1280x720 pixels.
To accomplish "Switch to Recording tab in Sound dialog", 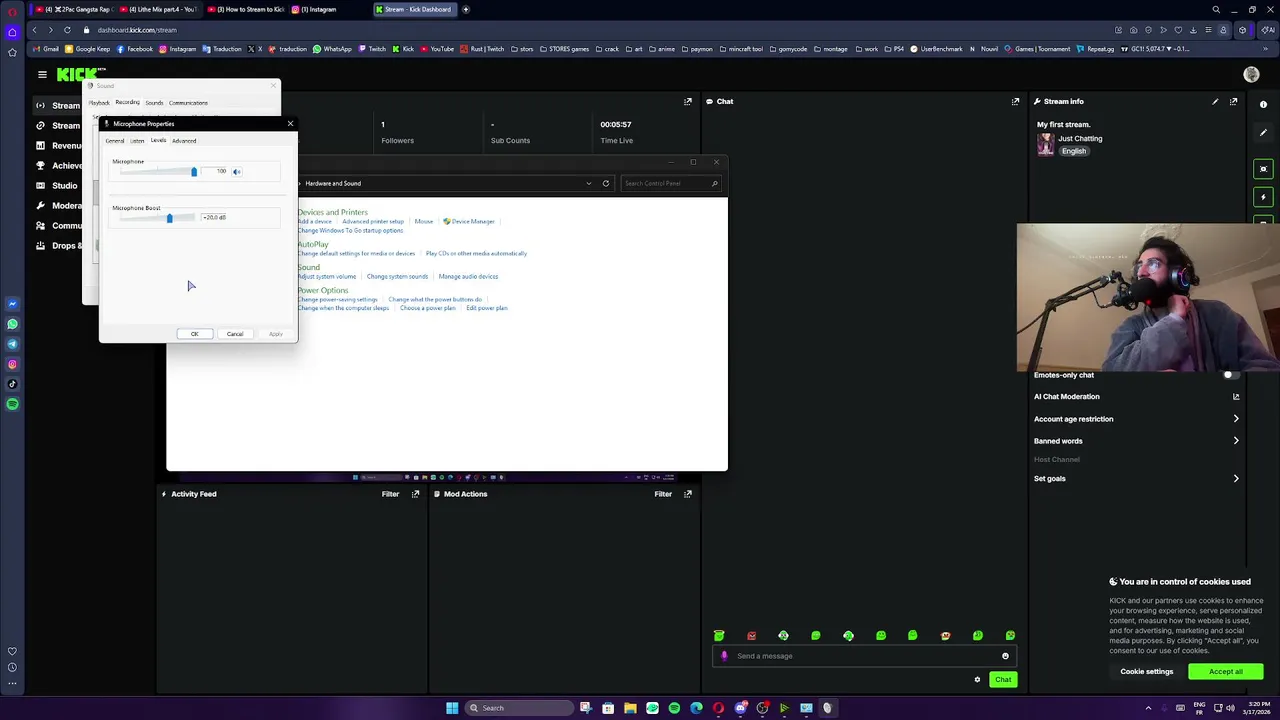I will pyautogui.click(x=127, y=103).
